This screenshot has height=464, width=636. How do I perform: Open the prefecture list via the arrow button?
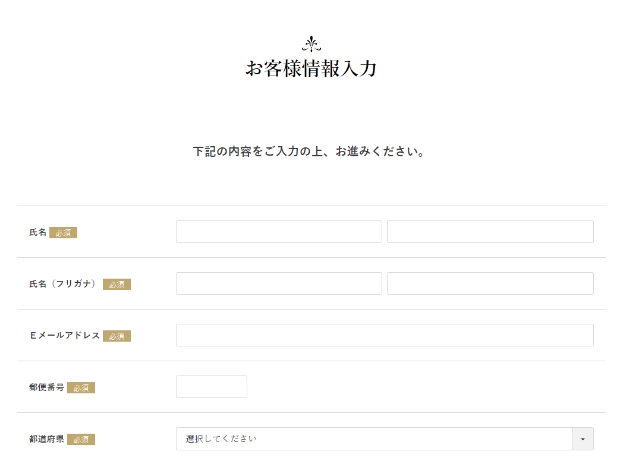(582, 439)
